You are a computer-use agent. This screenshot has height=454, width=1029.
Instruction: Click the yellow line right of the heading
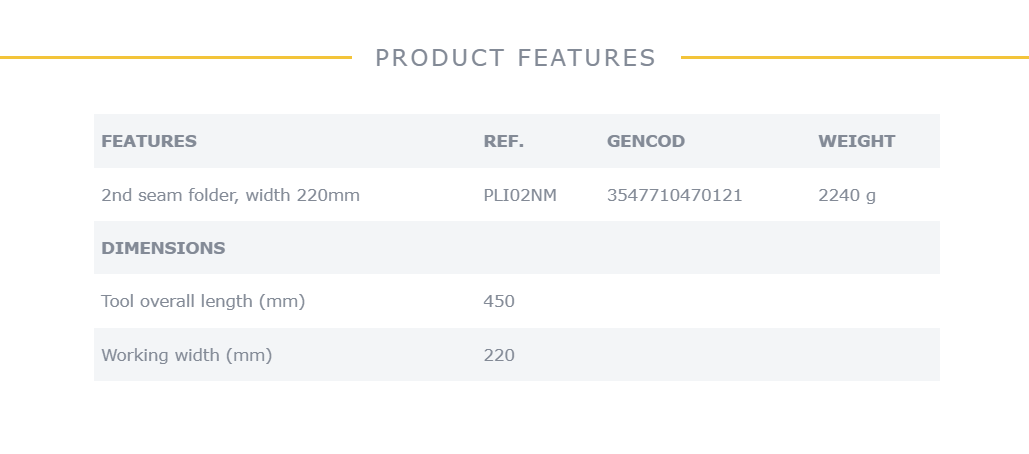[855, 58]
